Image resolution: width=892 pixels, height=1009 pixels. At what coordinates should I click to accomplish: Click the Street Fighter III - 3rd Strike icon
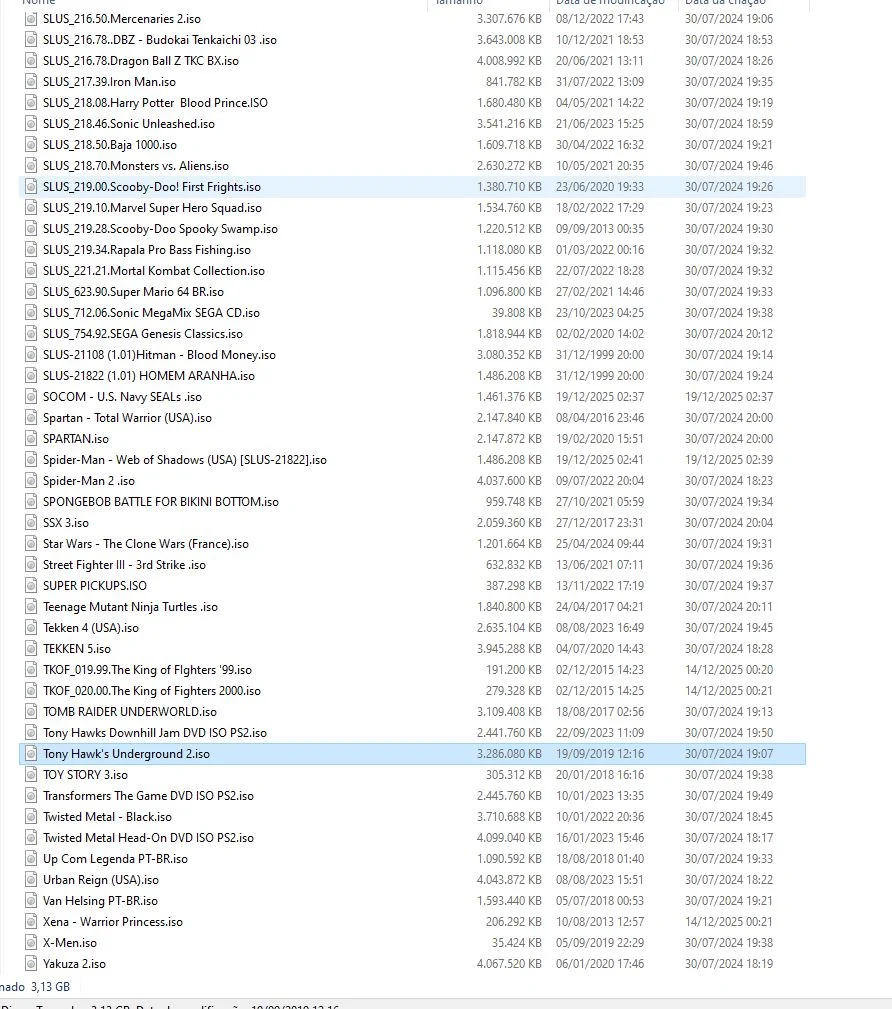click(x=31, y=565)
